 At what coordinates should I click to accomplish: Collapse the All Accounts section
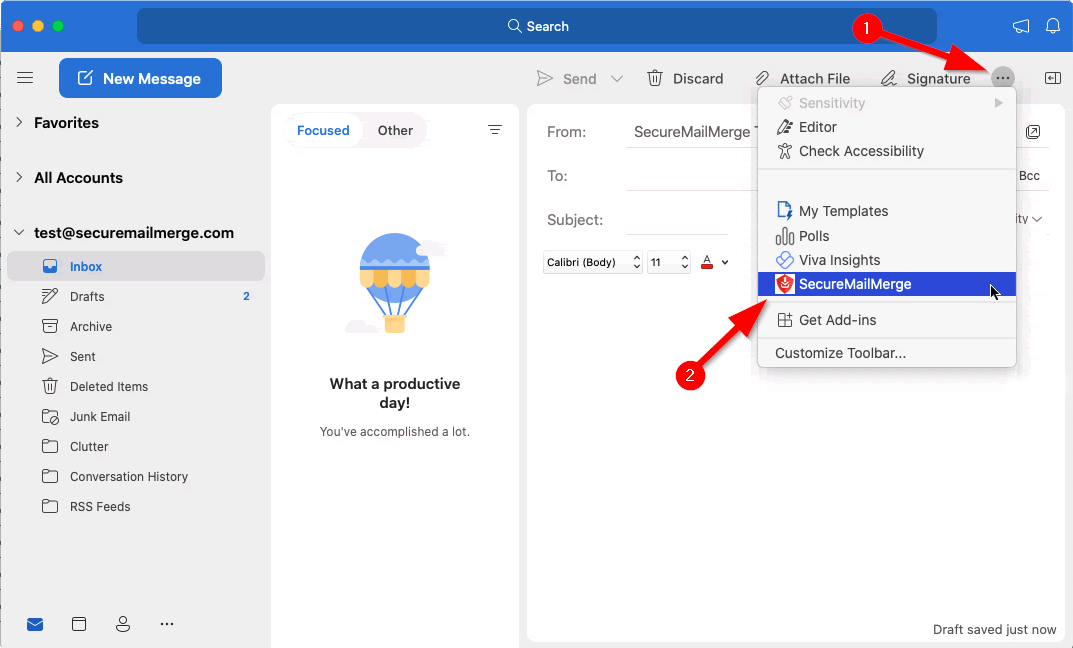(x=18, y=177)
